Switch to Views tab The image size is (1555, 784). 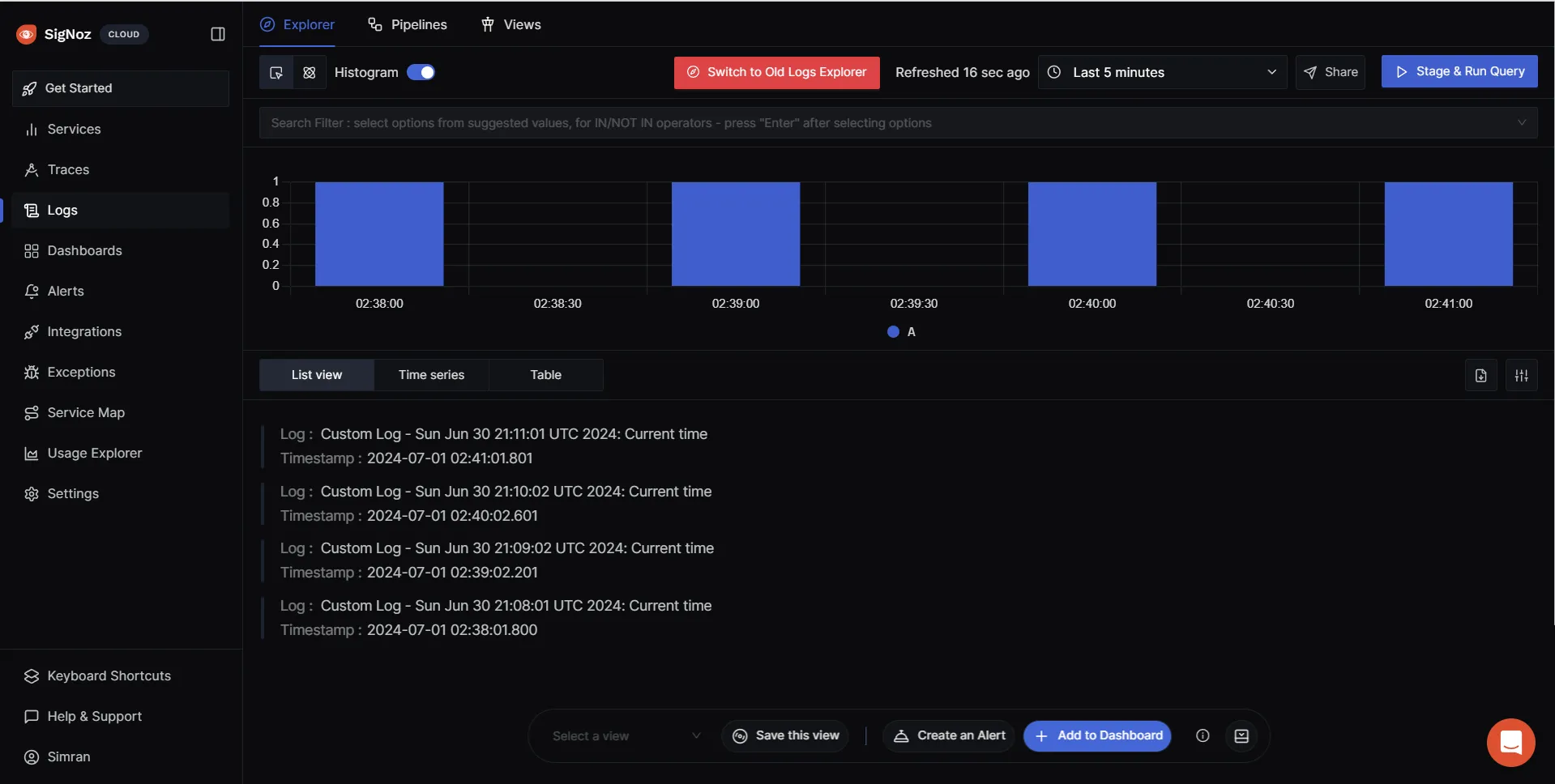511,24
